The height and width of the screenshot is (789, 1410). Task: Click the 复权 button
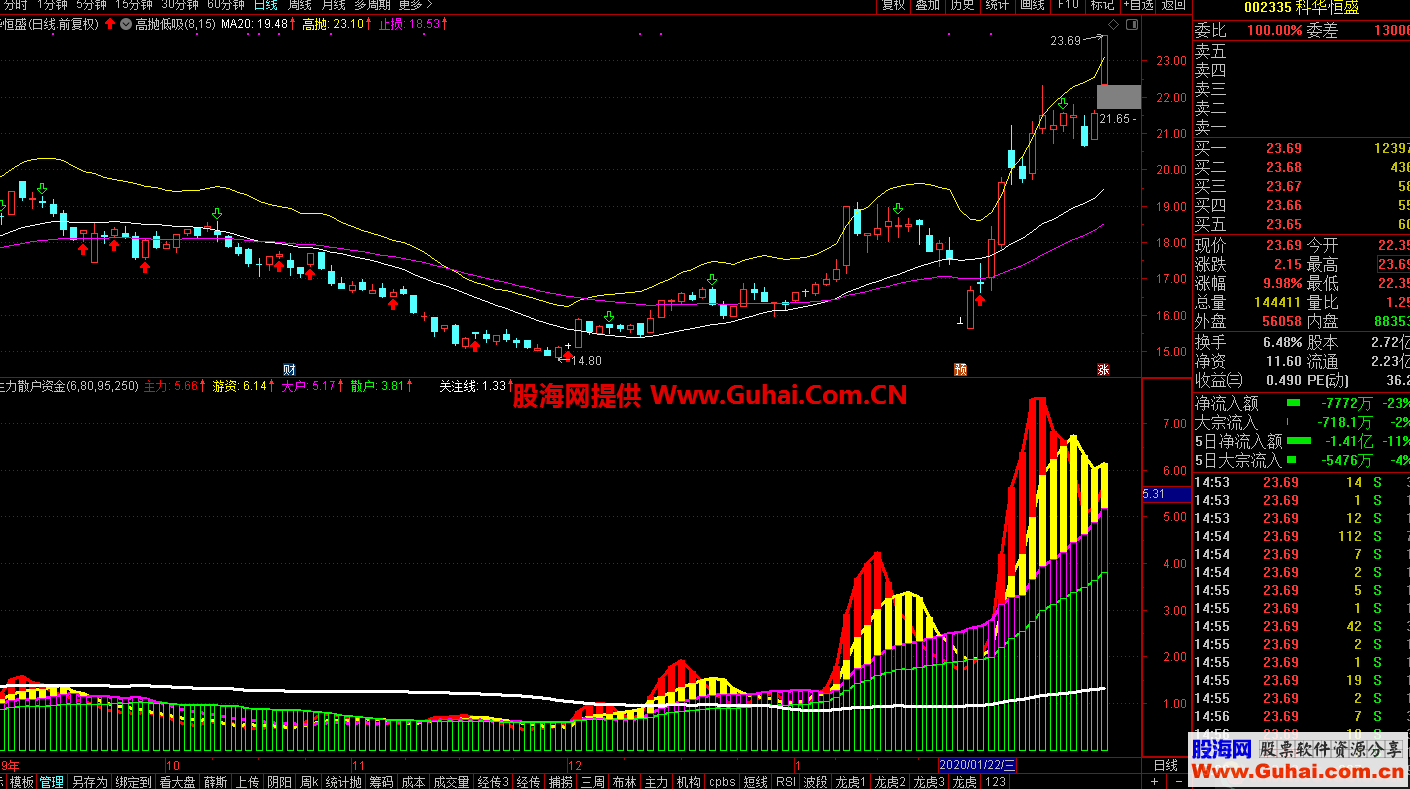pyautogui.click(x=893, y=5)
